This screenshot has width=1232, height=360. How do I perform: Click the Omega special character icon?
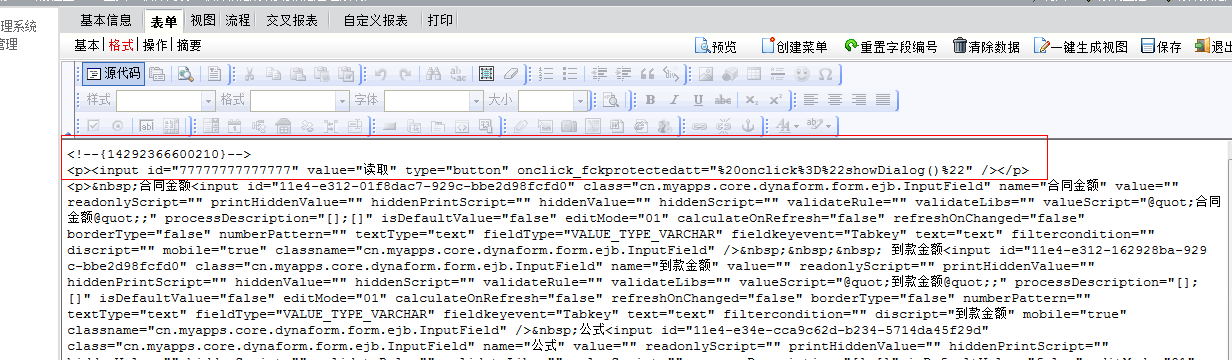[x=825, y=74]
